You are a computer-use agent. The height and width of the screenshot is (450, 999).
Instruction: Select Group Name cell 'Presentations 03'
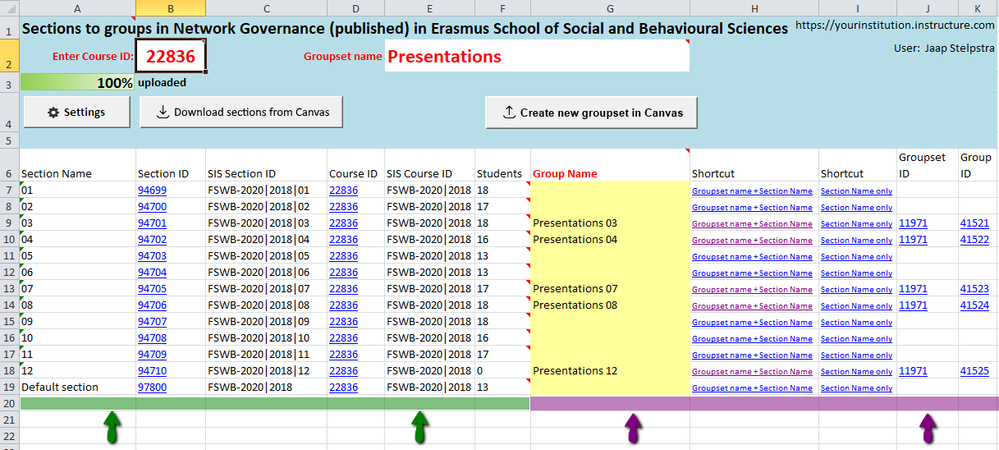click(610, 223)
